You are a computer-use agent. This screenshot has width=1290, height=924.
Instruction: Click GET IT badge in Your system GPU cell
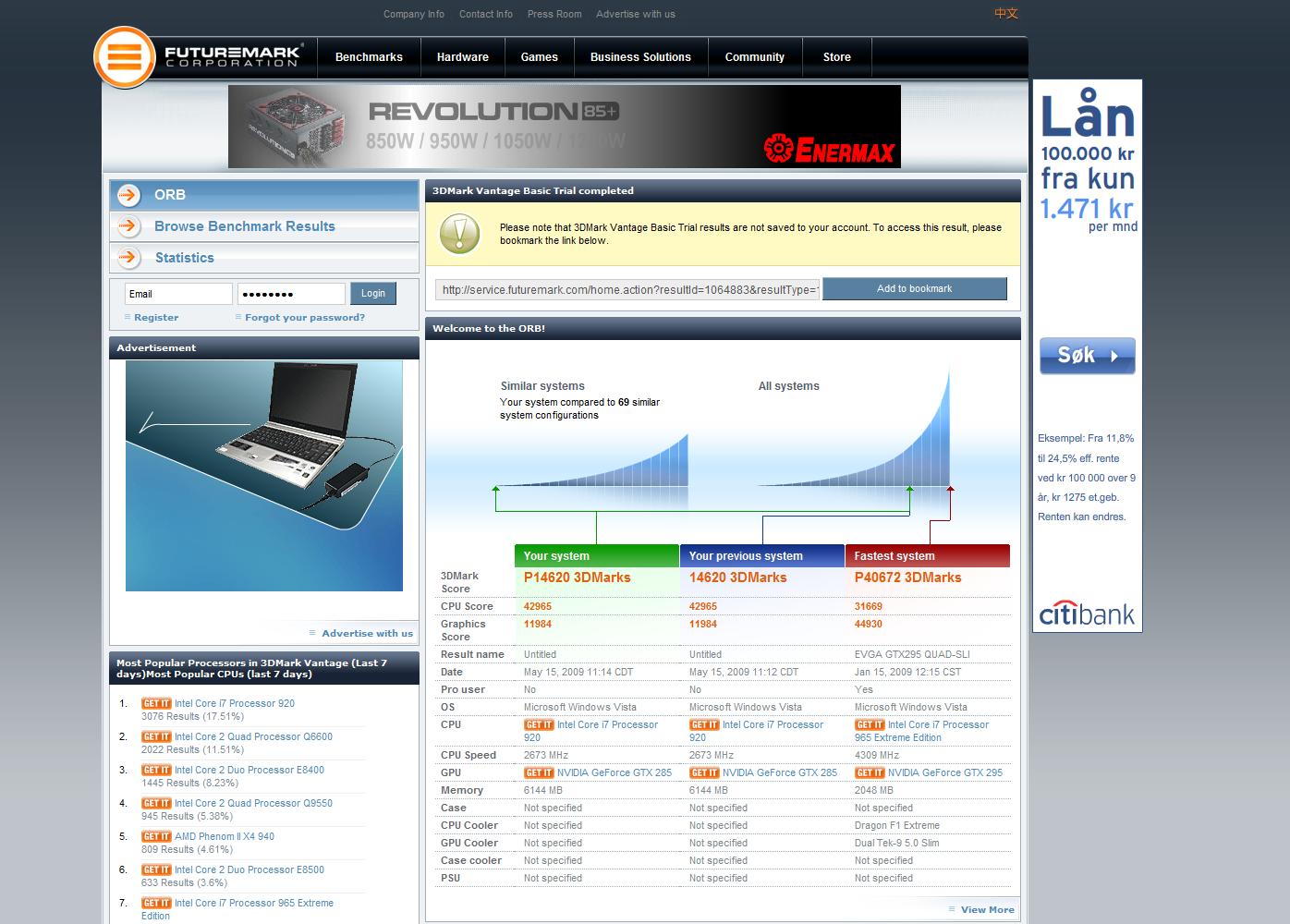539,772
